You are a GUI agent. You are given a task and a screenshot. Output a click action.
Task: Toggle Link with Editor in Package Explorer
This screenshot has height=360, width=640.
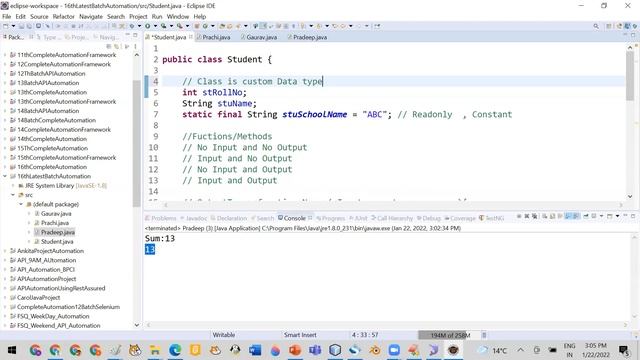click(x=117, y=47)
